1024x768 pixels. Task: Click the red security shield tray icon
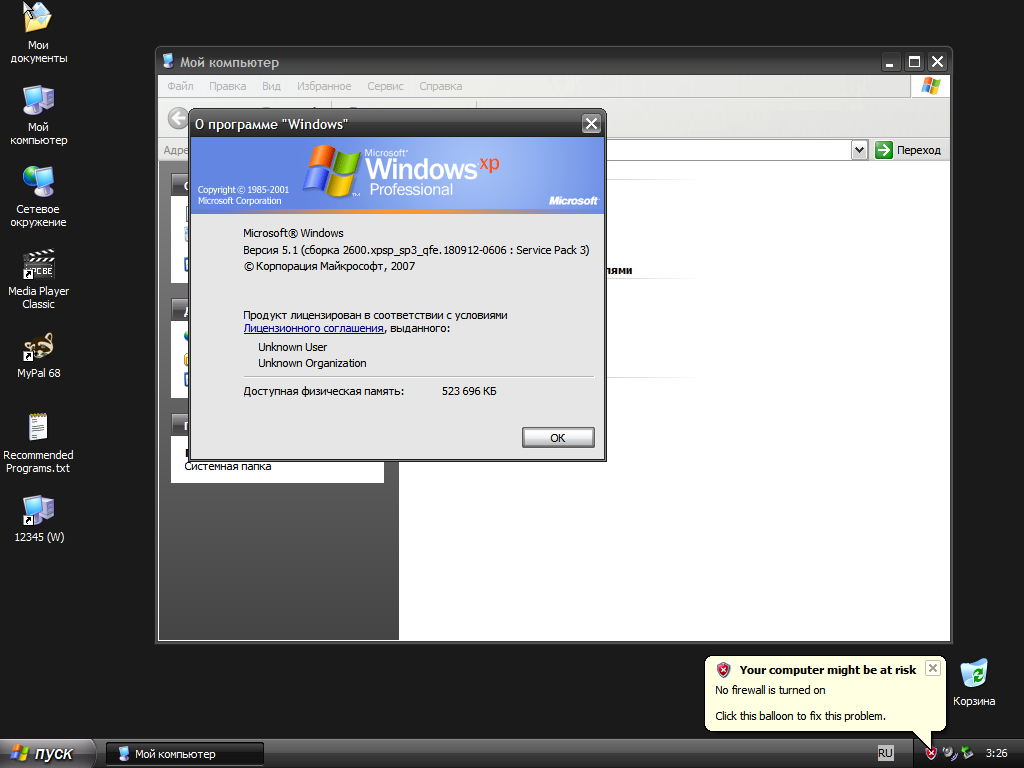pos(931,753)
